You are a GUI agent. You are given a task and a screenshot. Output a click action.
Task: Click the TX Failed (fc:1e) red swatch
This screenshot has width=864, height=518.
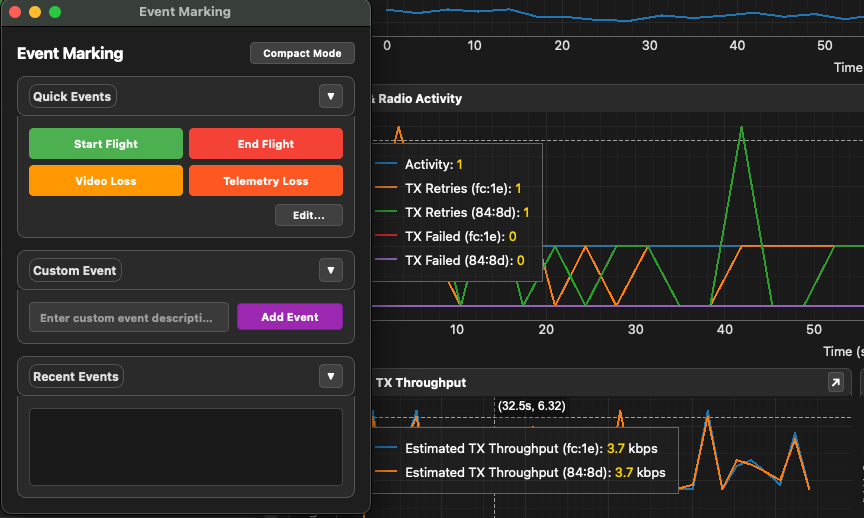pyautogui.click(x=388, y=236)
